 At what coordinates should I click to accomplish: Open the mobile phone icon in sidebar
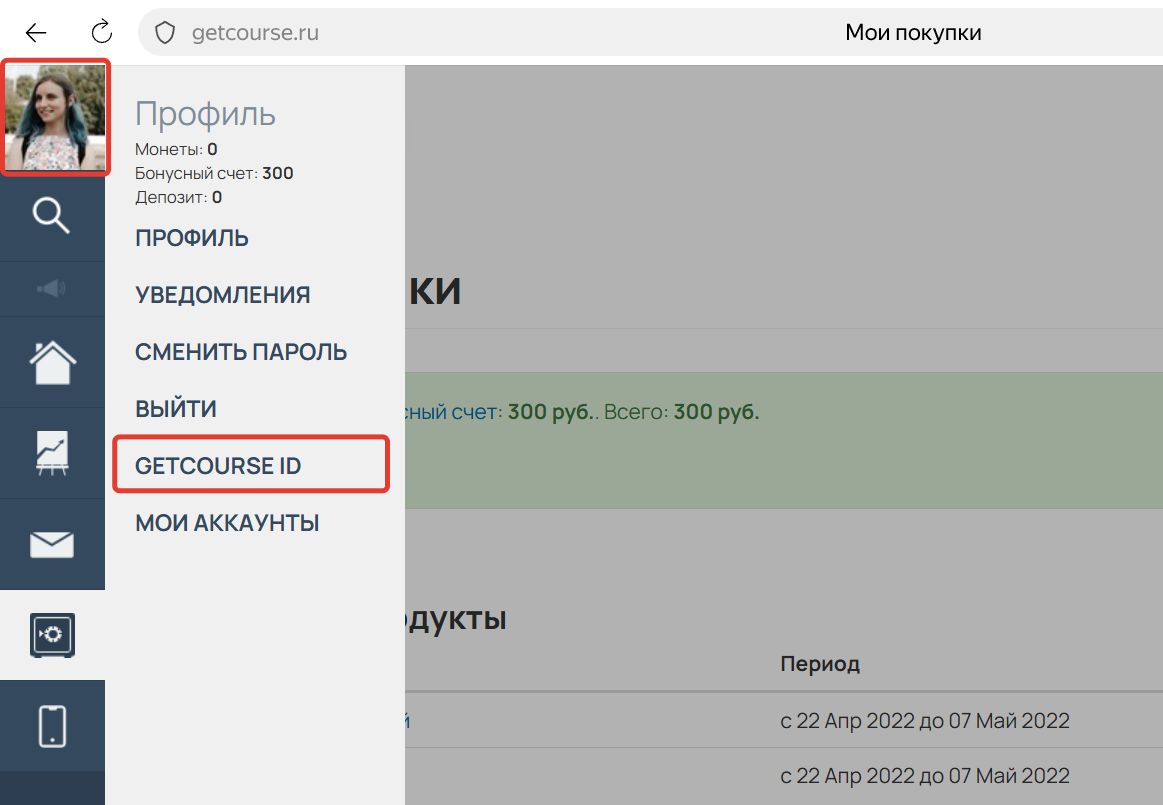click(x=52, y=726)
